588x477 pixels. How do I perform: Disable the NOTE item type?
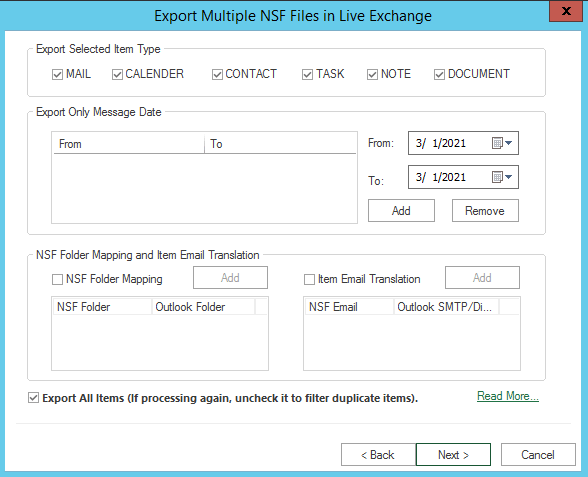point(372,74)
